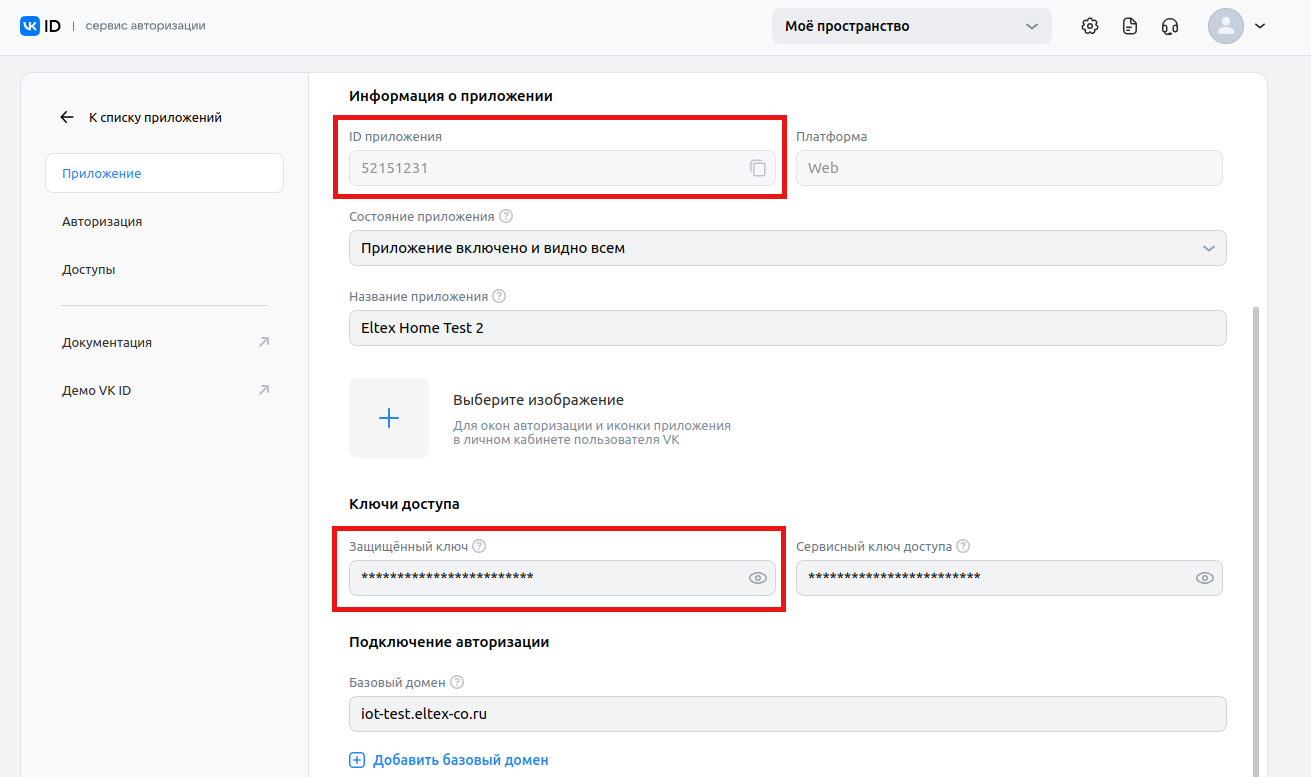This screenshot has width=1311, height=777.
Task: Open support via the headset icon
Action: [x=1170, y=26]
